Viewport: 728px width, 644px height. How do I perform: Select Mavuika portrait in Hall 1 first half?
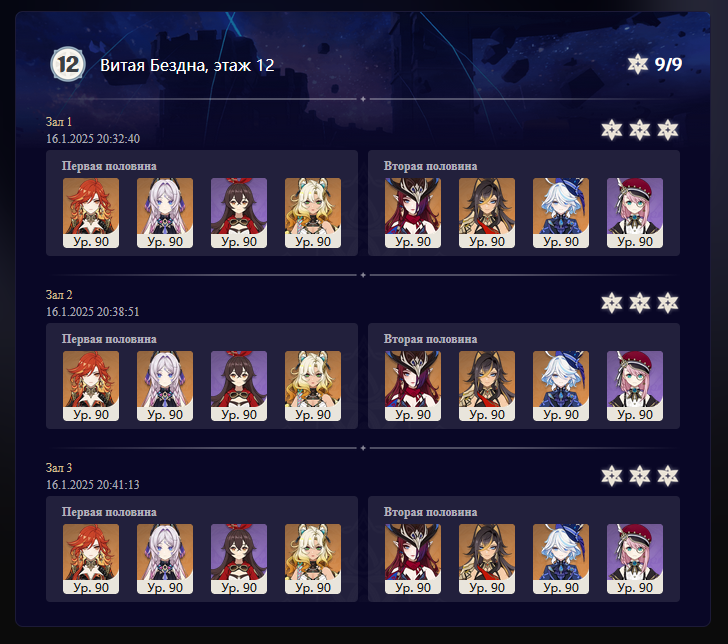91,213
